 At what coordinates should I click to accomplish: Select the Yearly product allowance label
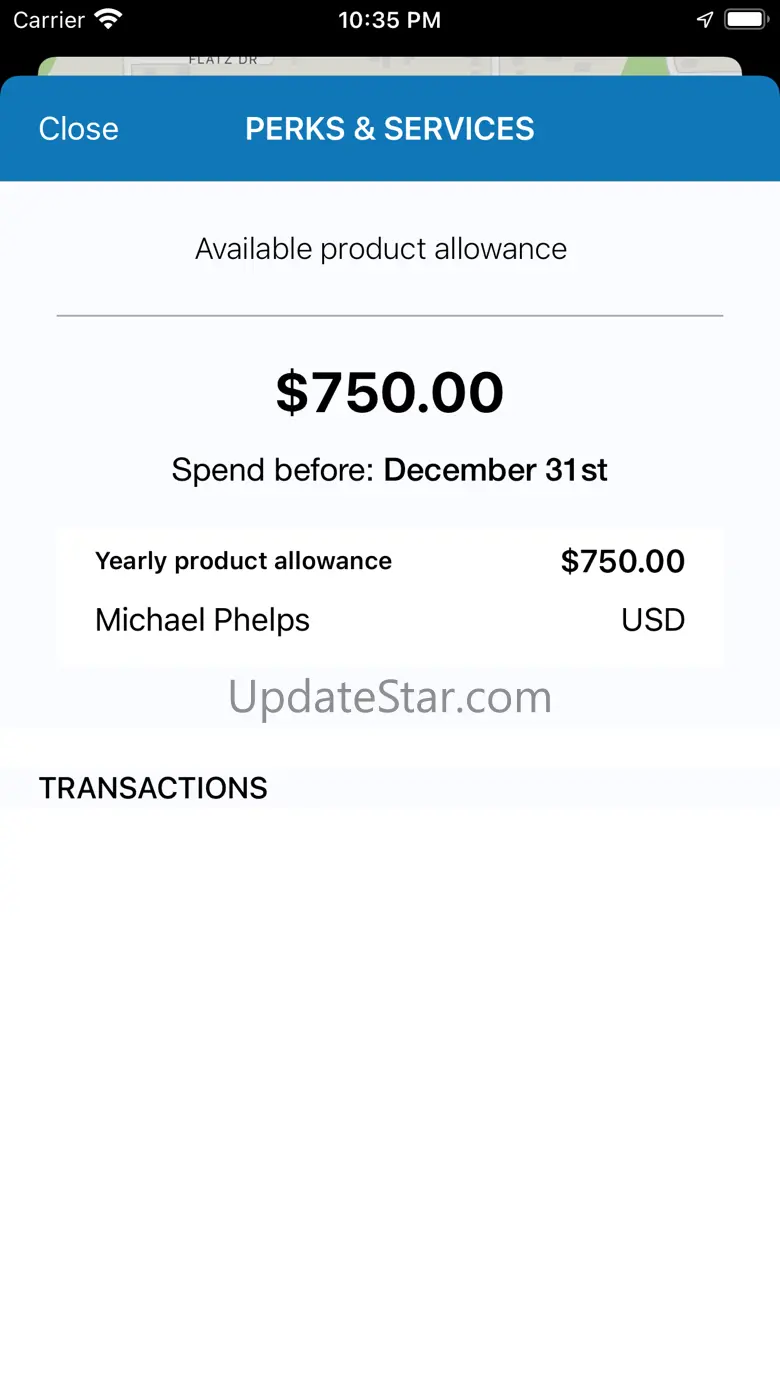(x=243, y=561)
